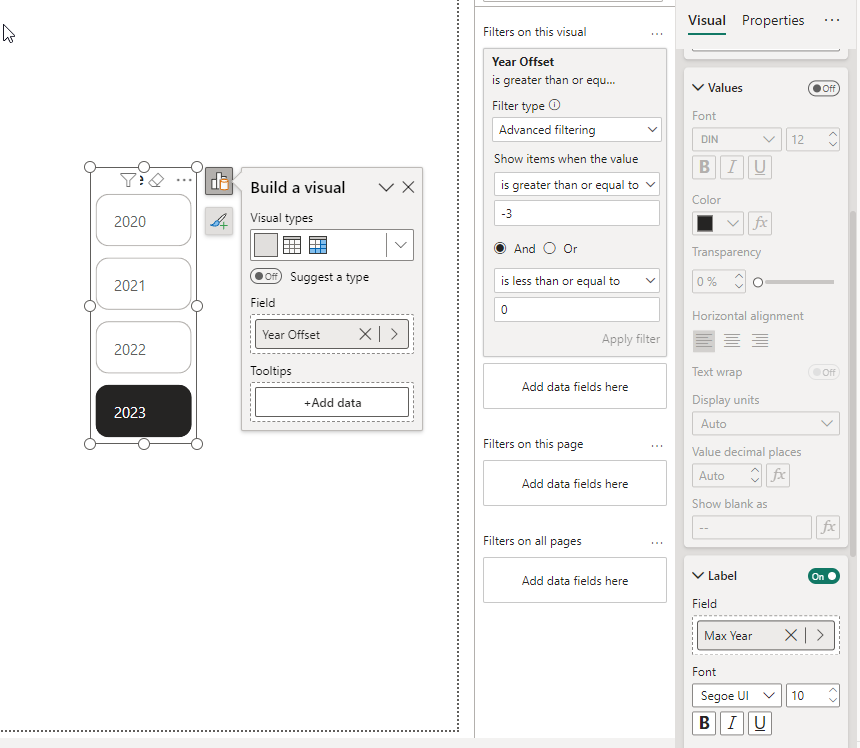Image resolution: width=860 pixels, height=748 pixels.
Task: Open format pane more options ellipsis
Action: (x=831, y=20)
